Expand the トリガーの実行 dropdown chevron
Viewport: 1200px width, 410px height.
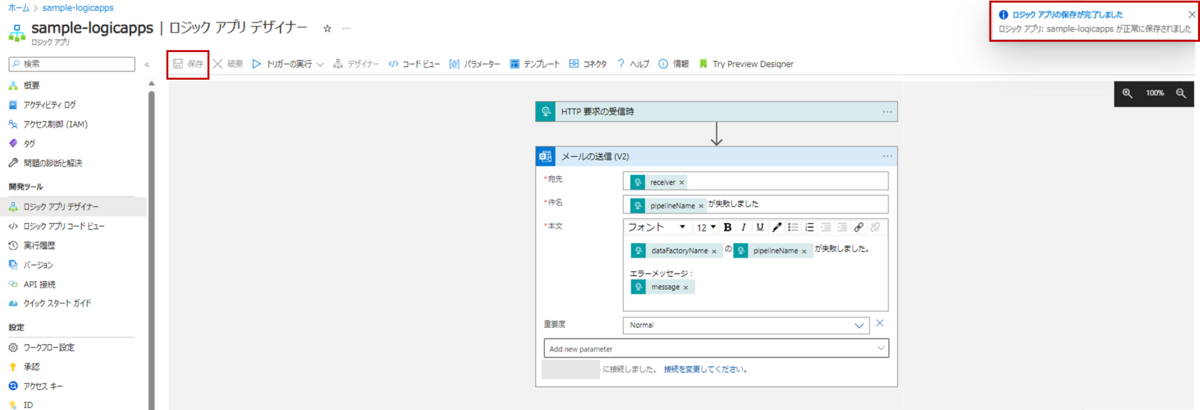point(320,64)
